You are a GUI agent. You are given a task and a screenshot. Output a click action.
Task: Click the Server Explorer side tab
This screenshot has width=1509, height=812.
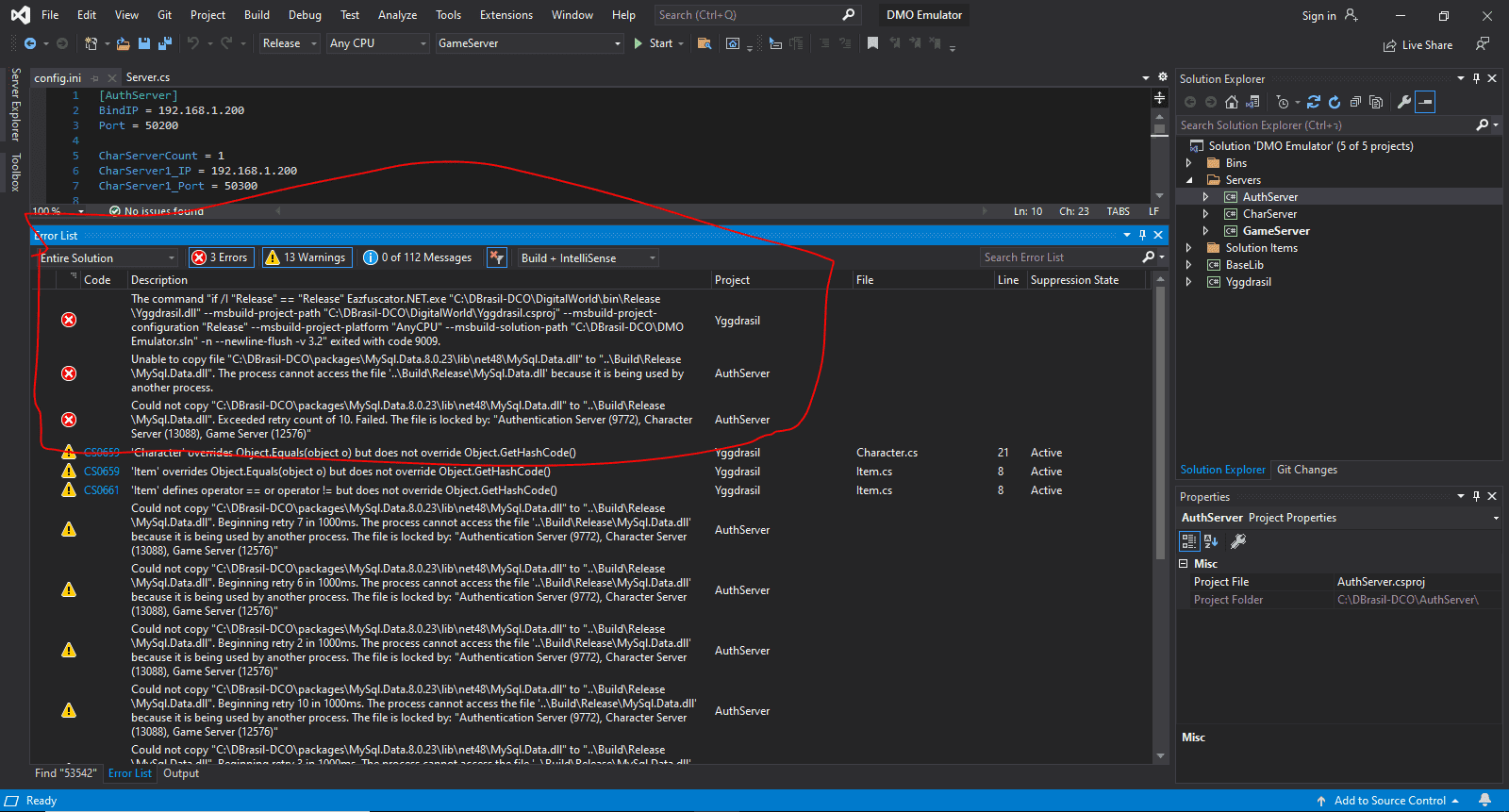(x=15, y=105)
